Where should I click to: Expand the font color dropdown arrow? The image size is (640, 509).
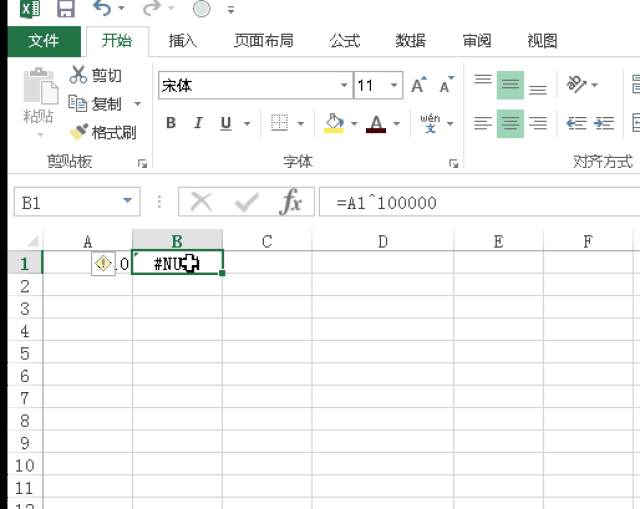pyautogui.click(x=396, y=123)
